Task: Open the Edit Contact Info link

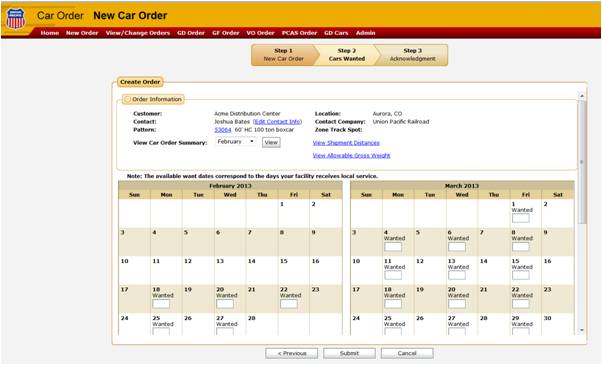Action: coord(278,122)
